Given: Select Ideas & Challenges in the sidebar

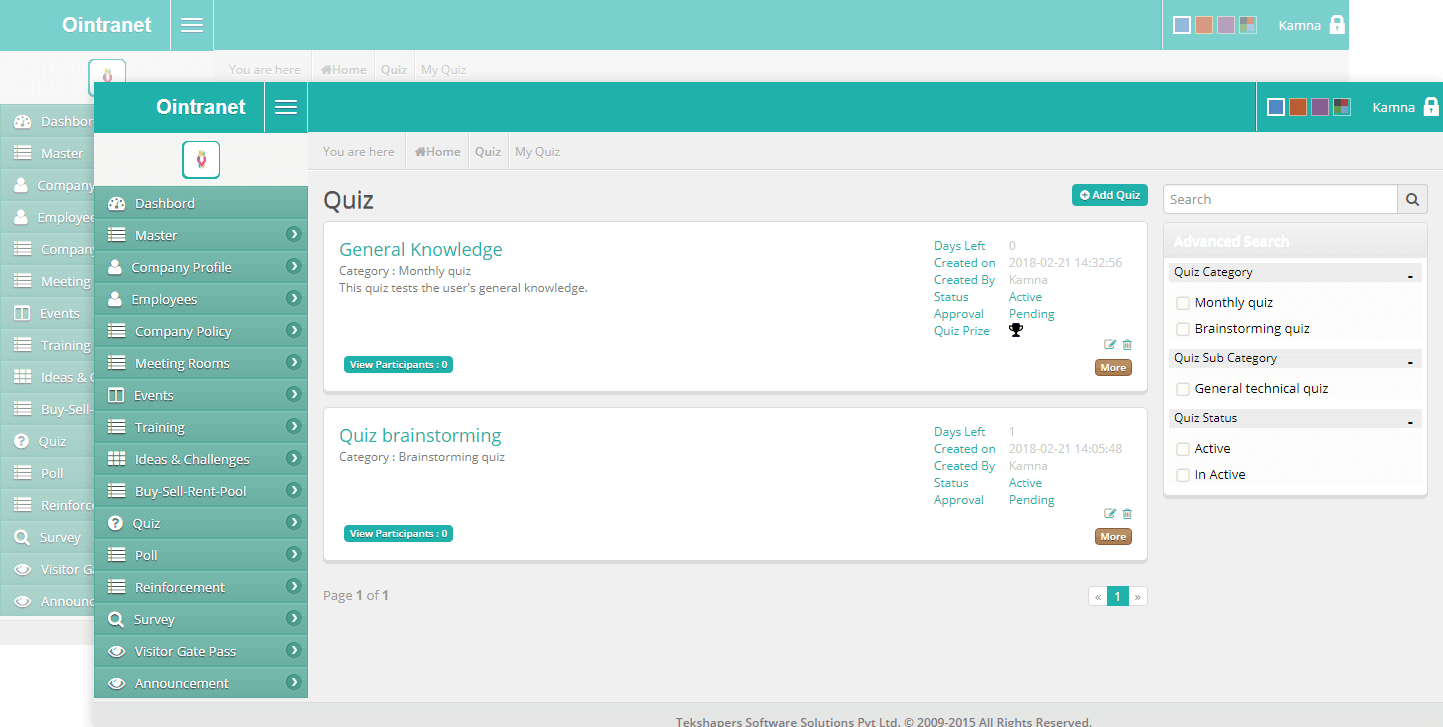Looking at the screenshot, I should [x=192, y=459].
